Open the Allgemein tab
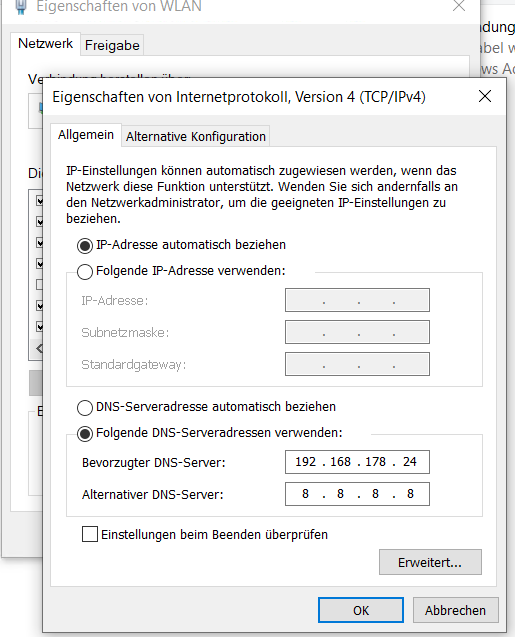Screen dimensions: 515x637 (86, 134)
